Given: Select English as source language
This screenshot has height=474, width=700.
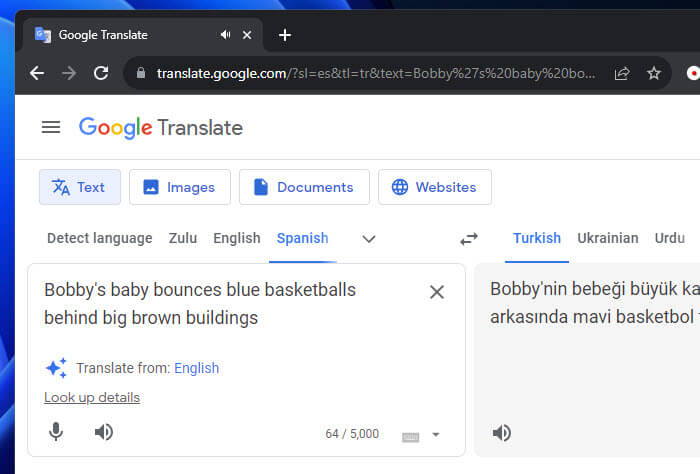Looking at the screenshot, I should tap(237, 238).
